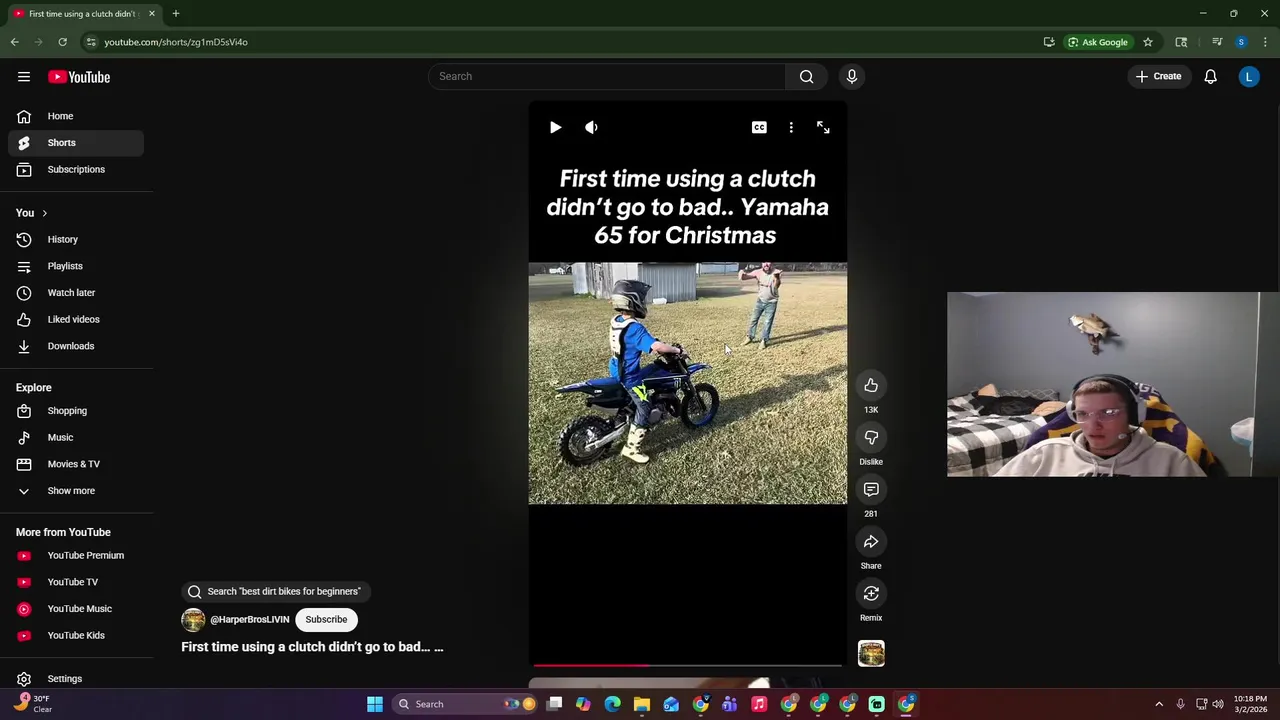Bookmark this page with the star
Image resolution: width=1280 pixels, height=720 pixels.
pos(1148,42)
